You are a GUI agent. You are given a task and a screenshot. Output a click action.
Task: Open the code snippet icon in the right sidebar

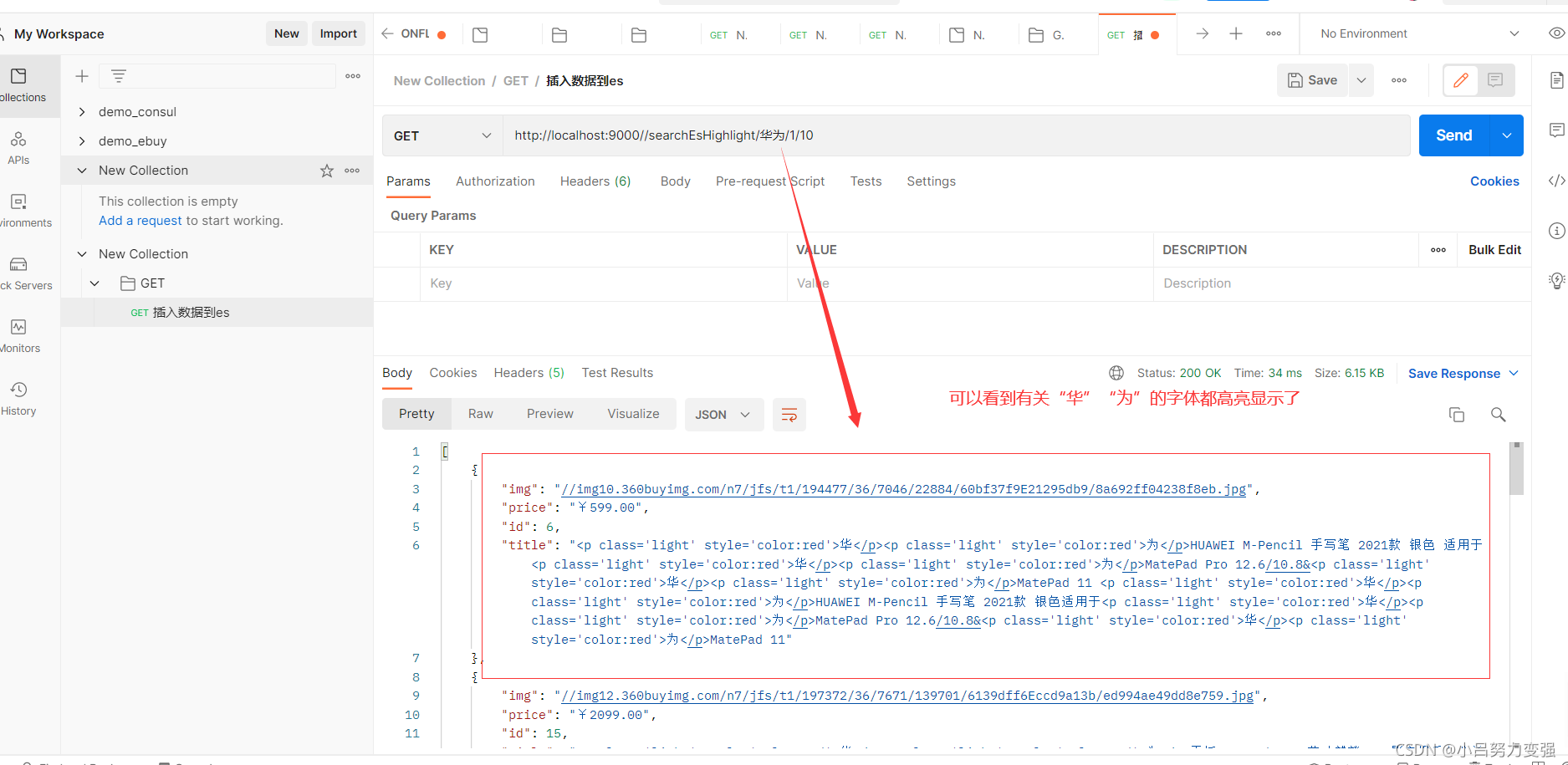pyautogui.click(x=1556, y=181)
